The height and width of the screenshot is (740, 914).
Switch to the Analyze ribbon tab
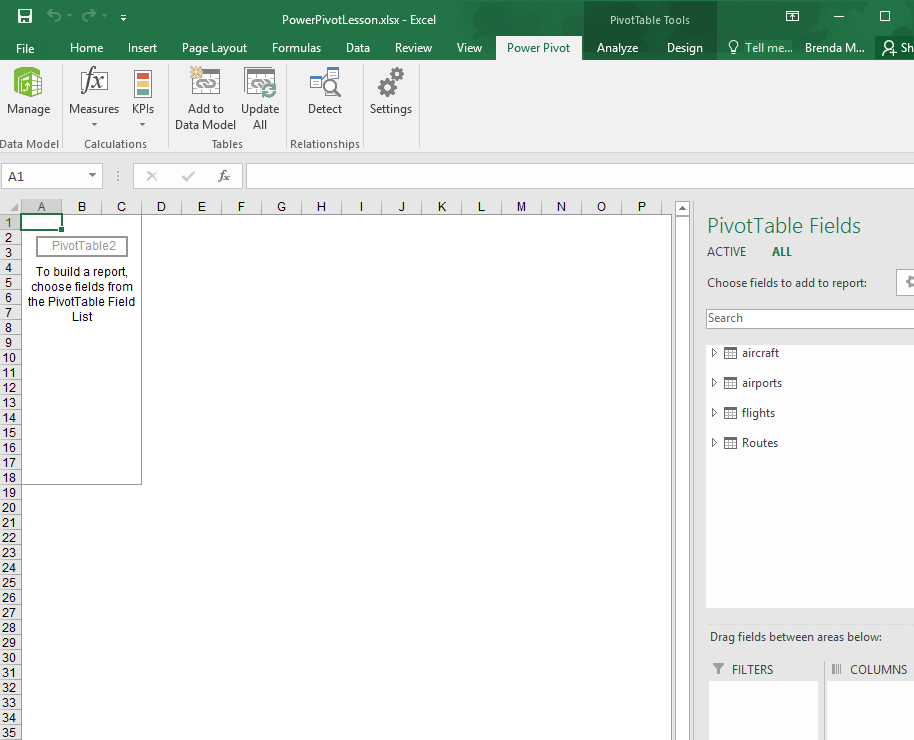[617, 48]
